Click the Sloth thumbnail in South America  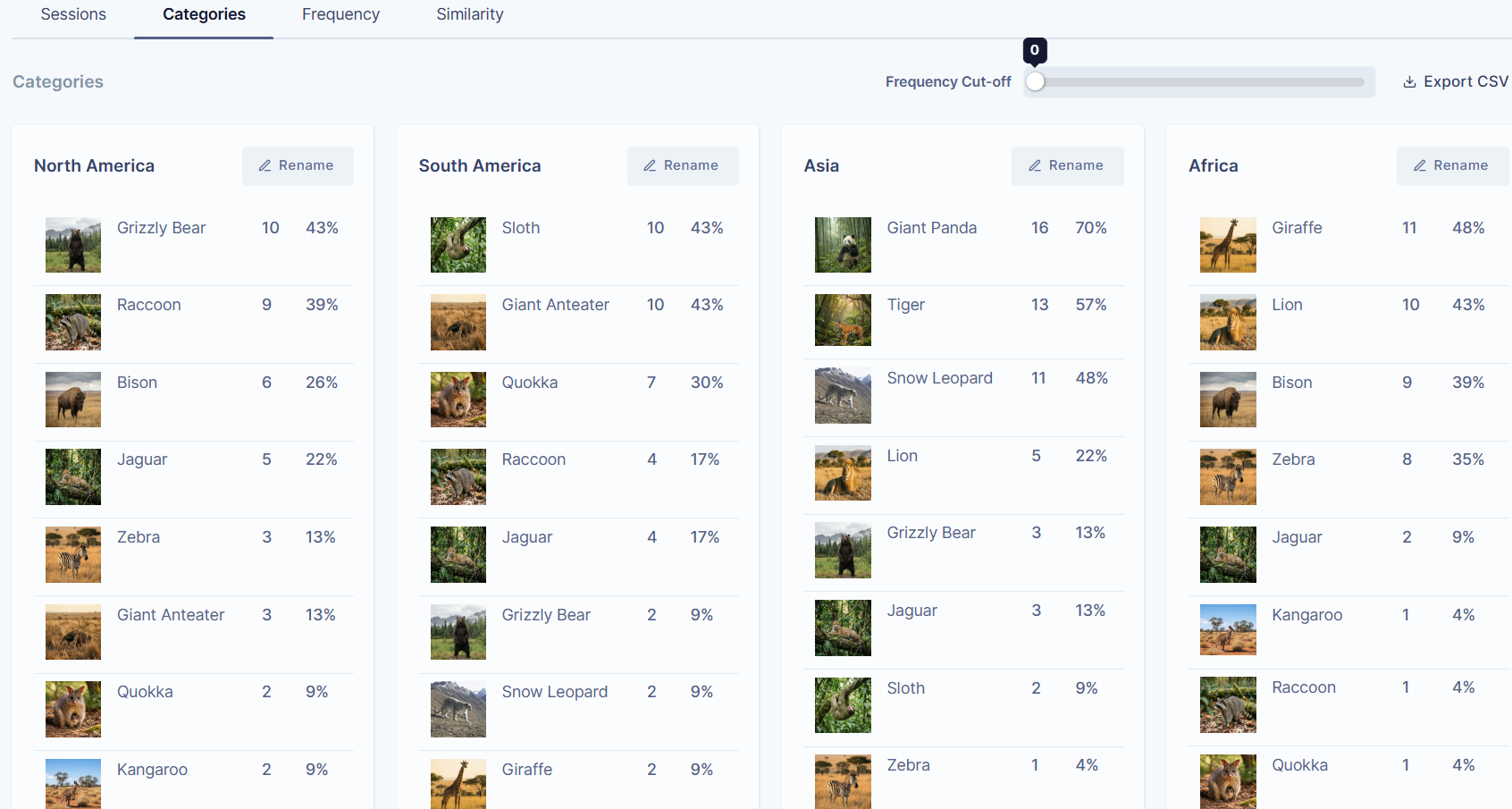458,245
